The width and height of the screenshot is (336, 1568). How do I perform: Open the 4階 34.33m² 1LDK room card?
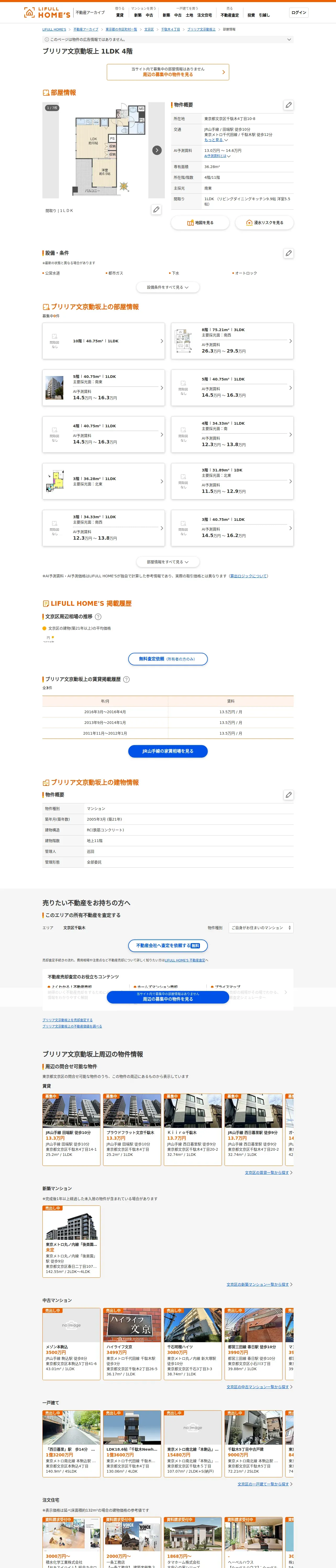232,435
